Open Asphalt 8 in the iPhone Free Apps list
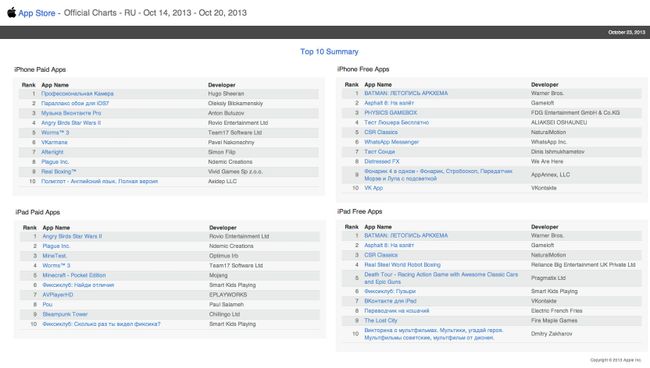Screen dimensions: 650x368 (389, 103)
